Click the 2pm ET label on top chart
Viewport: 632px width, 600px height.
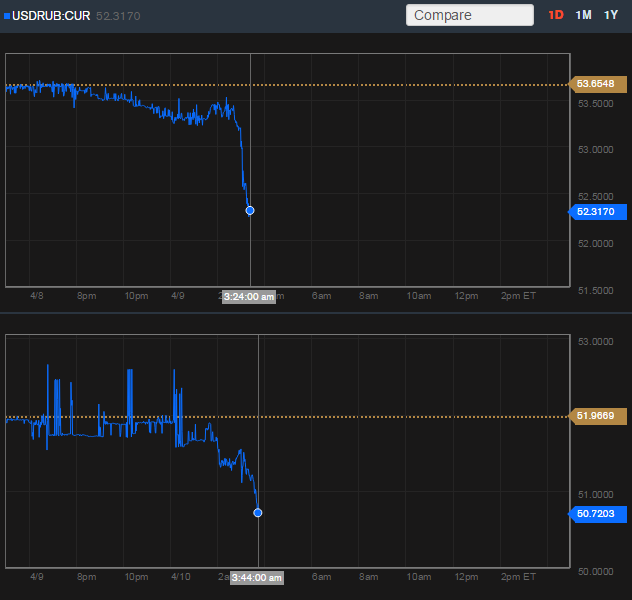pos(518,296)
